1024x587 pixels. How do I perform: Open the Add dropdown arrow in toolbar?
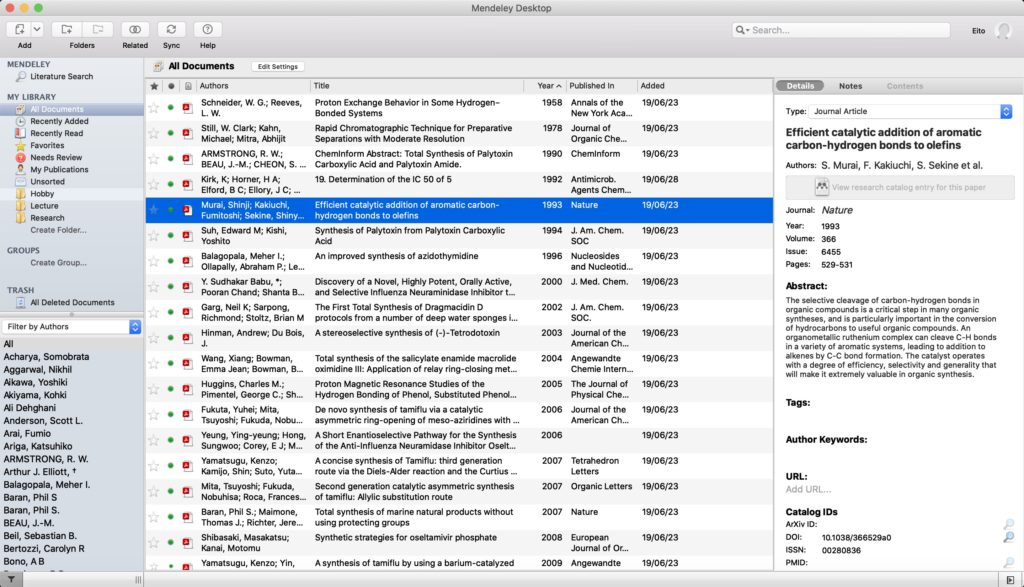pos(37,29)
